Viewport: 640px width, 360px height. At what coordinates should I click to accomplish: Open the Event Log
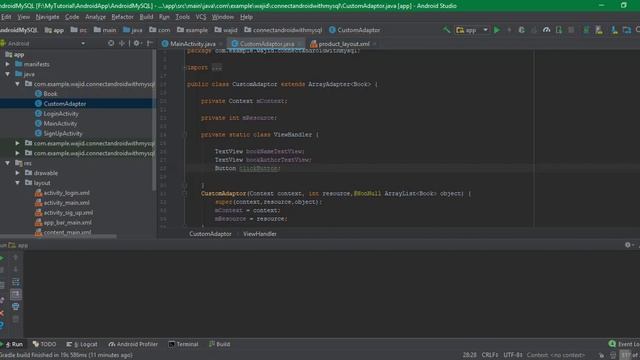click(x=624, y=344)
